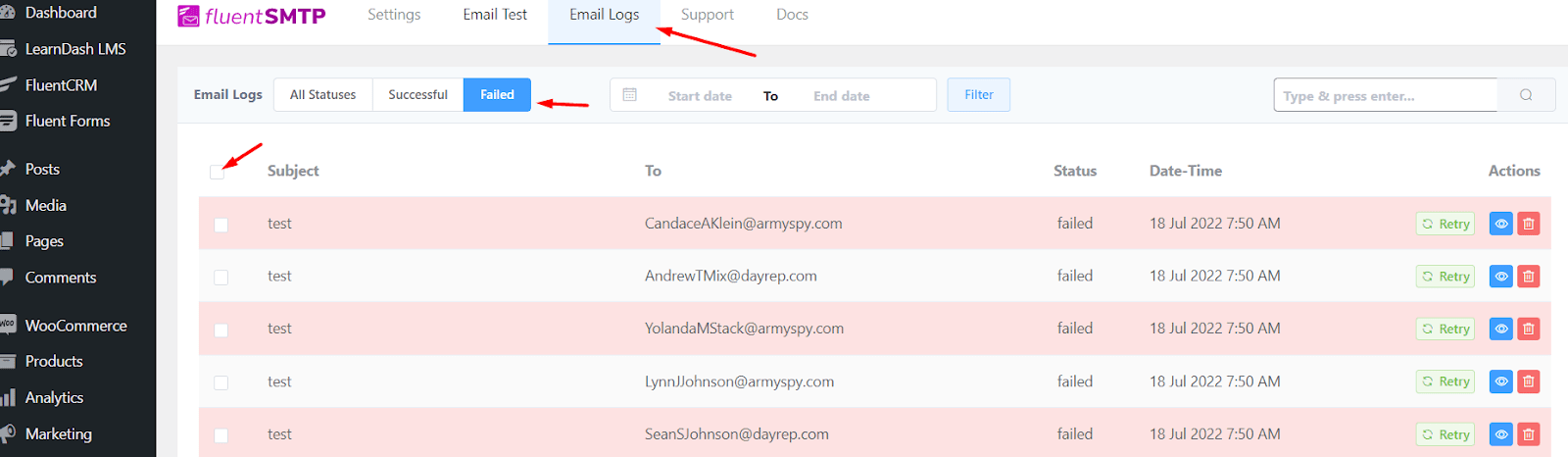This screenshot has width=1568, height=457.
Task: Delete the AndrewTMix@dayrep.com log entry
Action: (x=1529, y=277)
